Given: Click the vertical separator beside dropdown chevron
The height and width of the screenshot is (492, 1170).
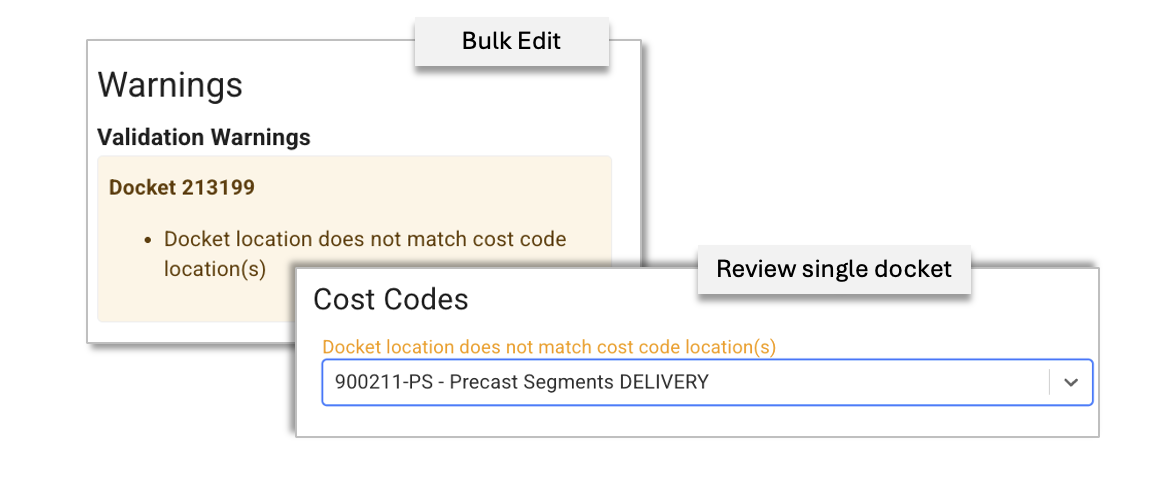Looking at the screenshot, I should click(1049, 382).
